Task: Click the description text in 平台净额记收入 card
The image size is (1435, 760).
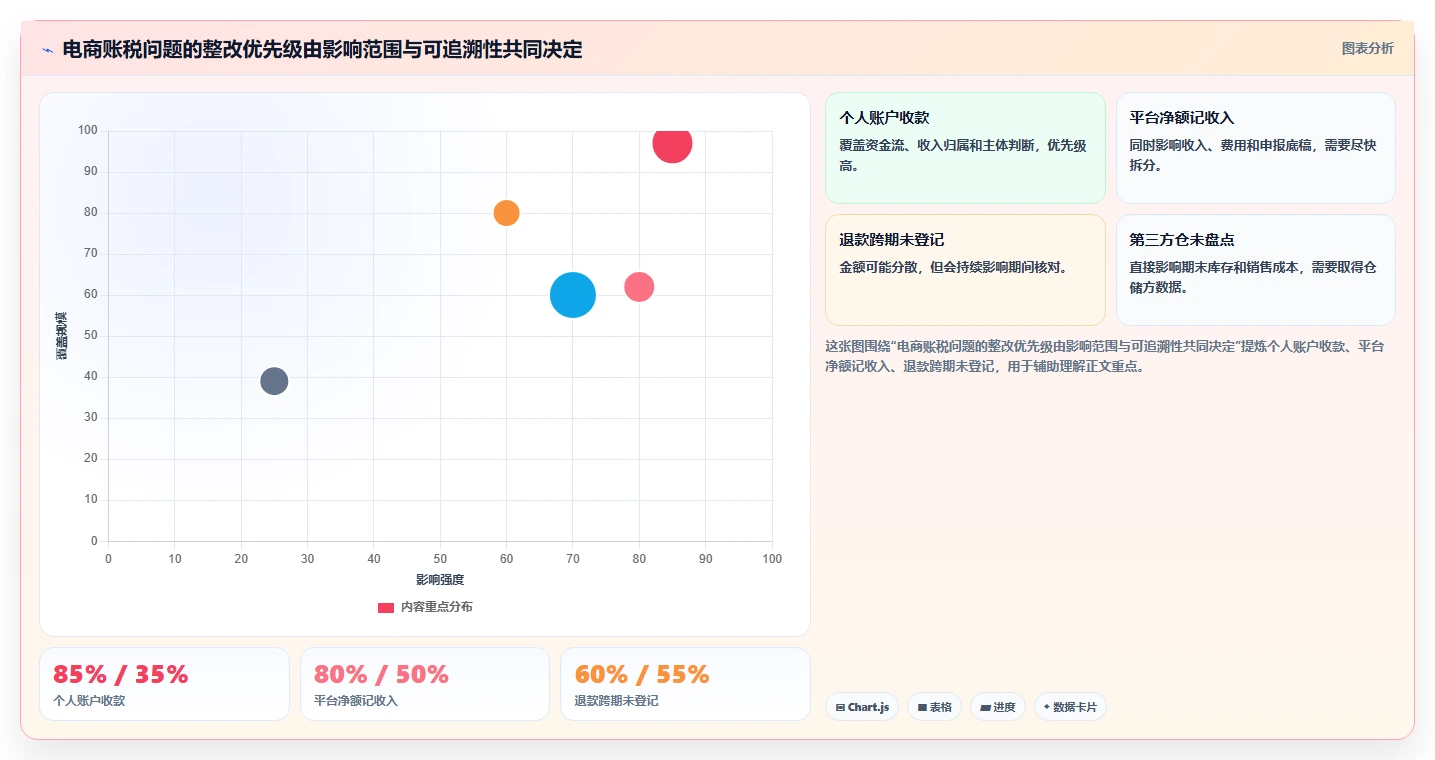Action: pos(1253,155)
